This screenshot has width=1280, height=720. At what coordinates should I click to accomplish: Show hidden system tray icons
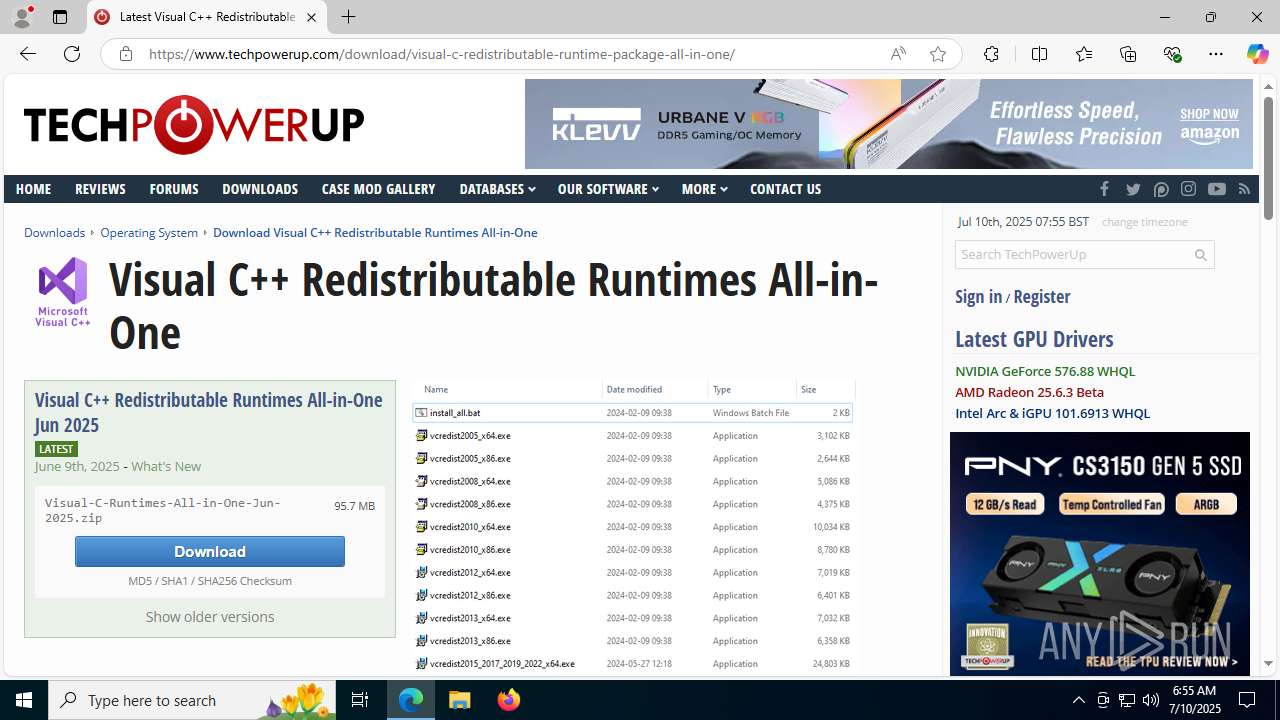pos(1078,700)
